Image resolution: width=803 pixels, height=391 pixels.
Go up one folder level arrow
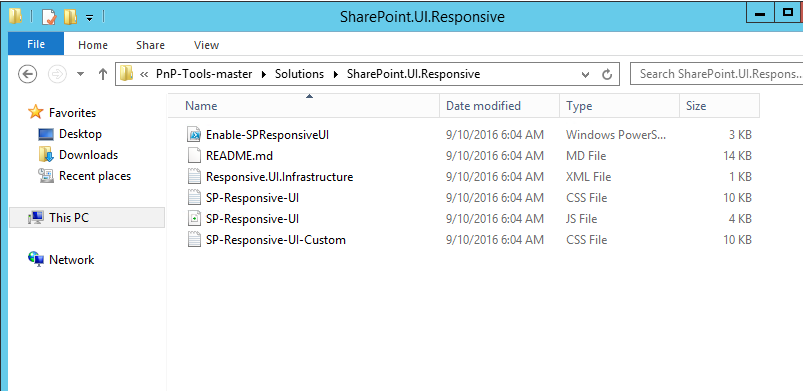pyautogui.click(x=102, y=74)
